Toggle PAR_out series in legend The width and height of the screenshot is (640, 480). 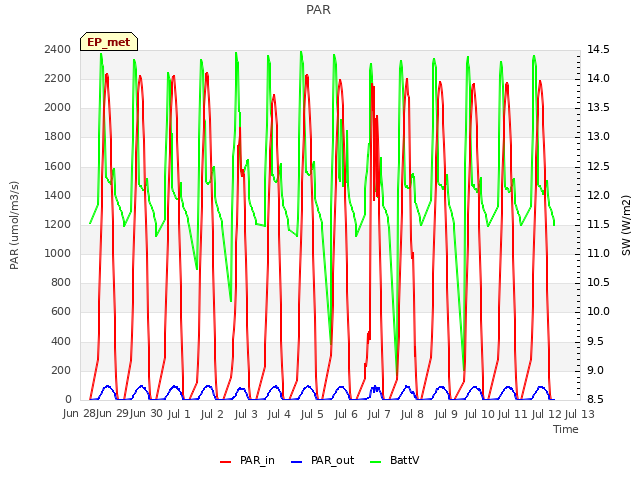click(x=322, y=461)
